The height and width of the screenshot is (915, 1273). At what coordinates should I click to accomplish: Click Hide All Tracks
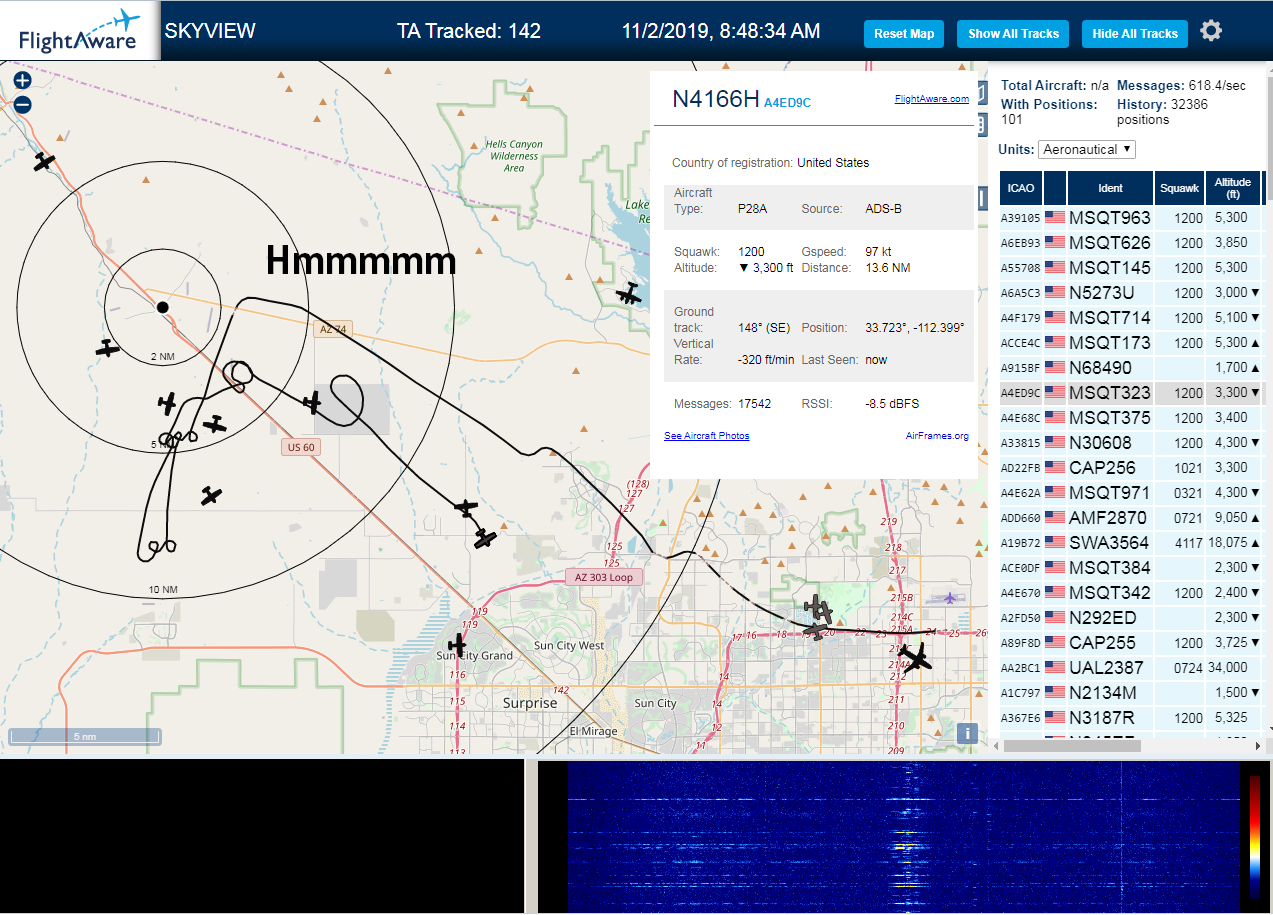[1135, 34]
